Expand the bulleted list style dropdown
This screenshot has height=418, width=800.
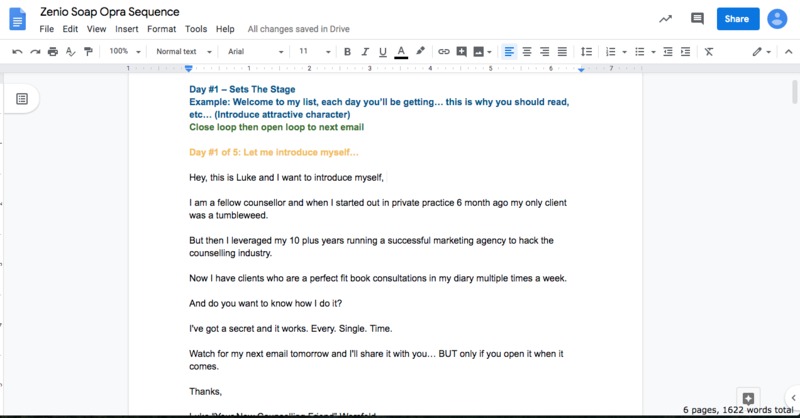coord(653,52)
